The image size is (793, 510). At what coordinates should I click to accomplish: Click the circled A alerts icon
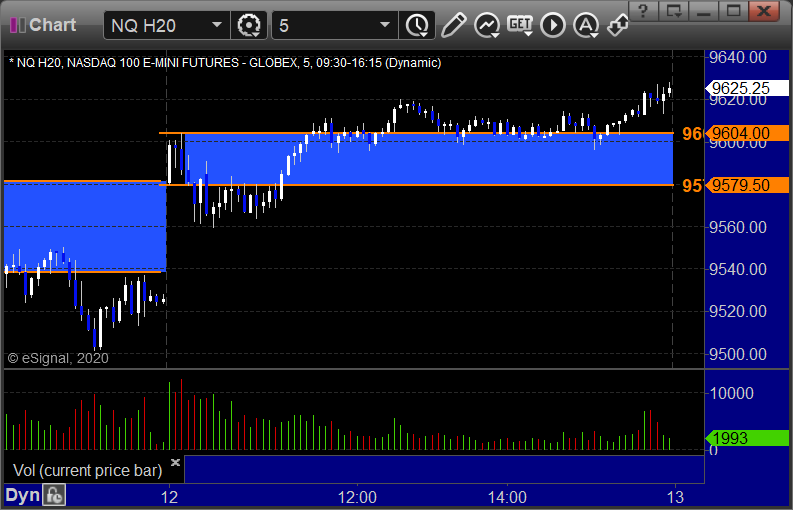click(586, 25)
